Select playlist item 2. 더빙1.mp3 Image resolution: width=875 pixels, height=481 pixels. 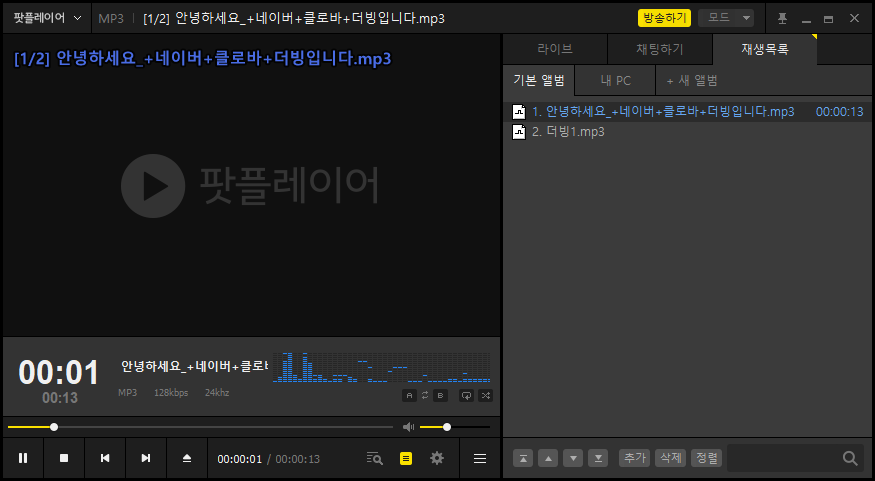tap(688, 132)
